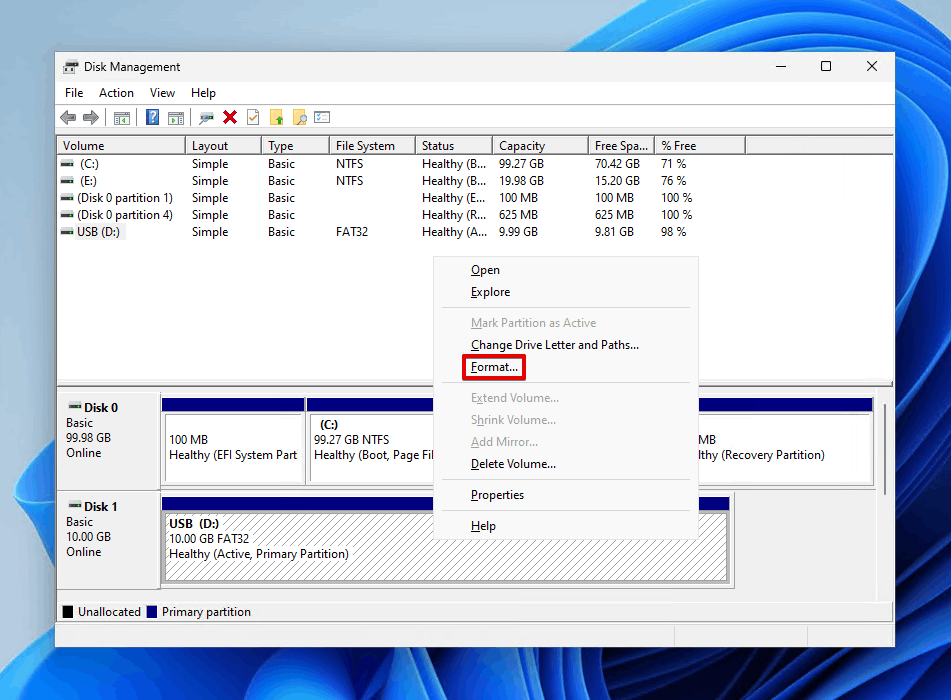This screenshot has height=700, width=951.
Task: Select the USB (D:) volume row
Action: point(403,232)
